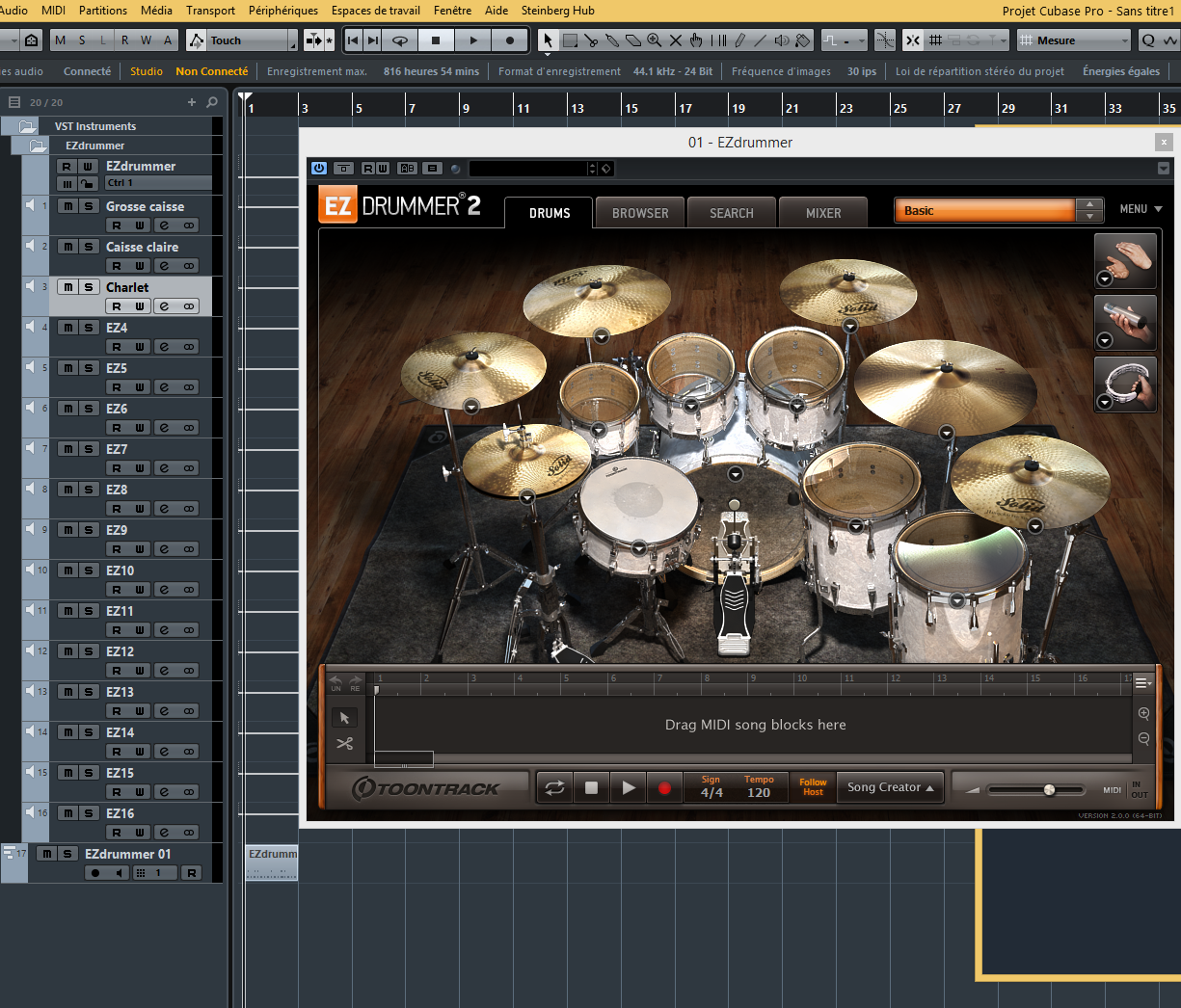Add a new track with plus button
The width and height of the screenshot is (1181, 1008).
click(x=192, y=102)
